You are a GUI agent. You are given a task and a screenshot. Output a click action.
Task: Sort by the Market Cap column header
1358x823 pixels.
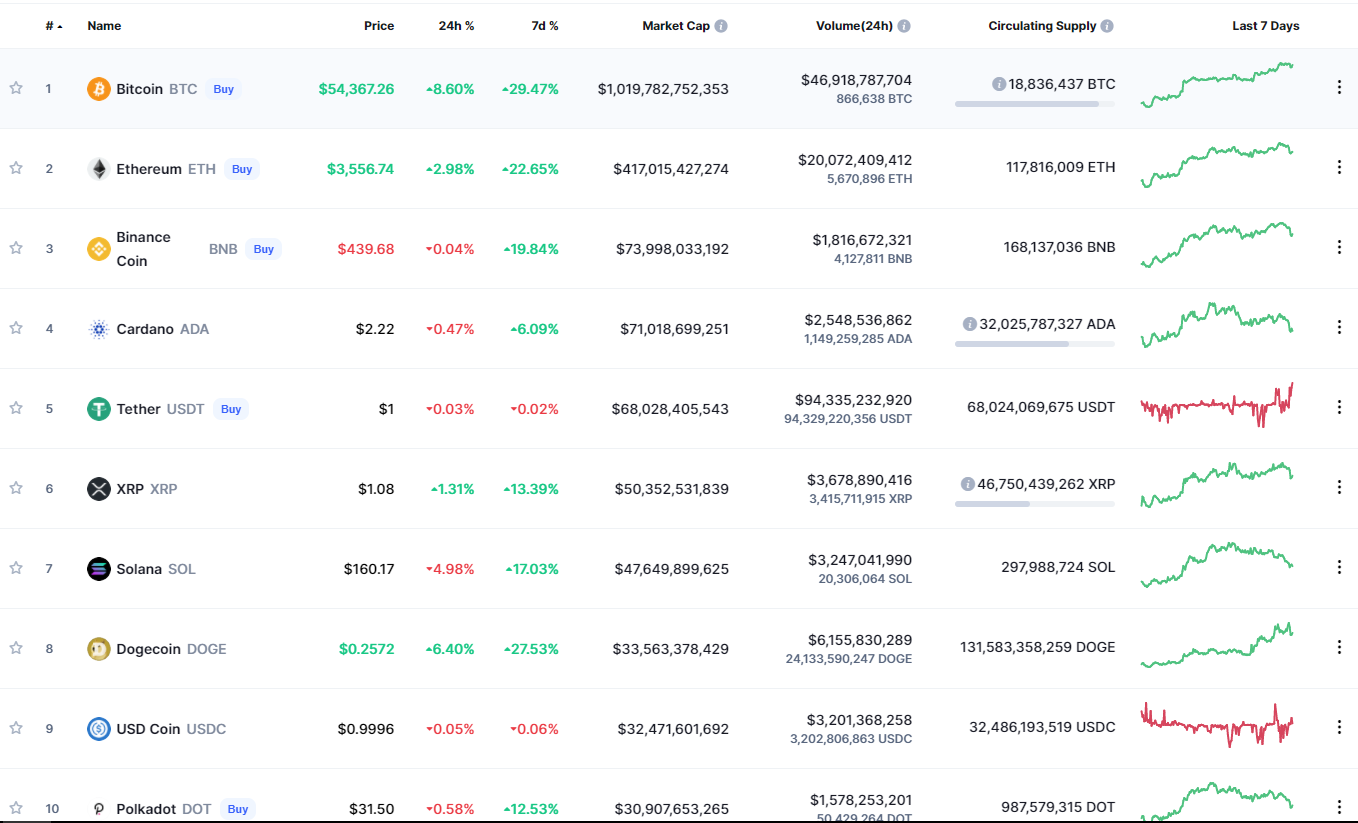coord(676,26)
